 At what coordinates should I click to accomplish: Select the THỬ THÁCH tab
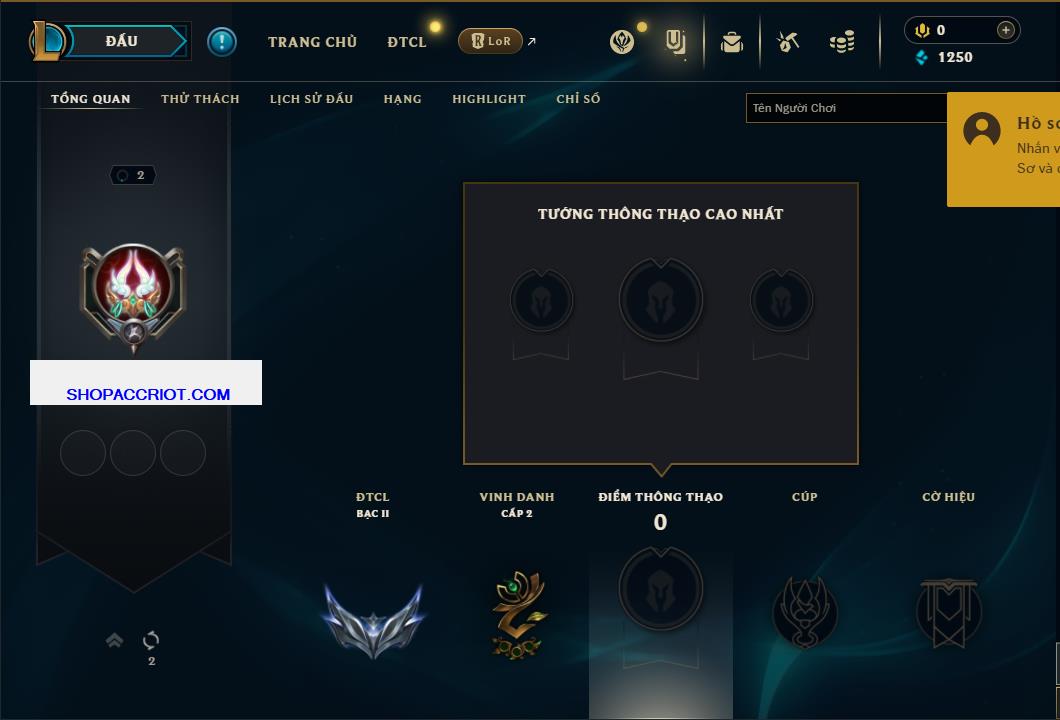point(200,99)
